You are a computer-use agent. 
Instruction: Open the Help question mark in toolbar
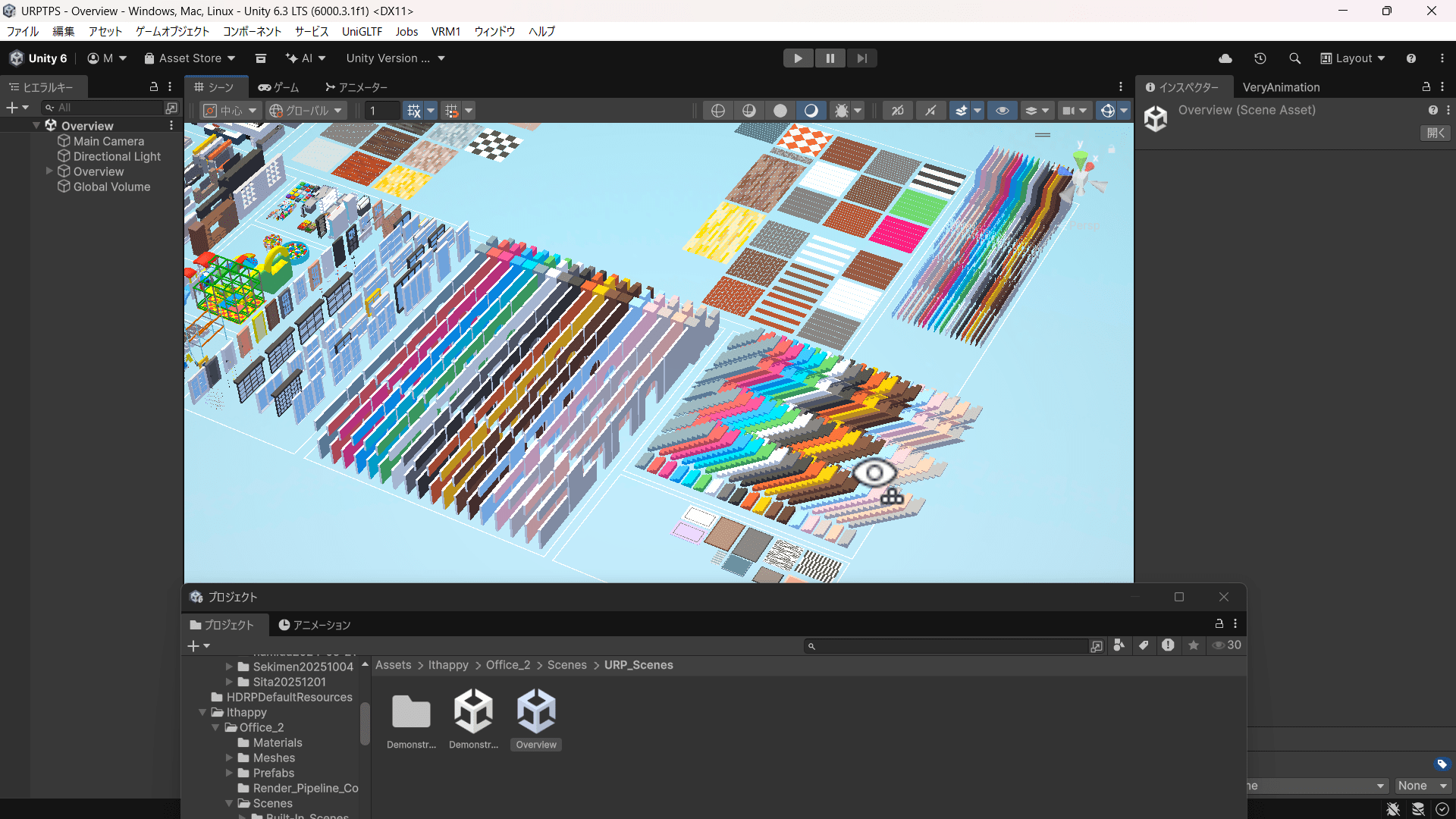click(x=1410, y=58)
